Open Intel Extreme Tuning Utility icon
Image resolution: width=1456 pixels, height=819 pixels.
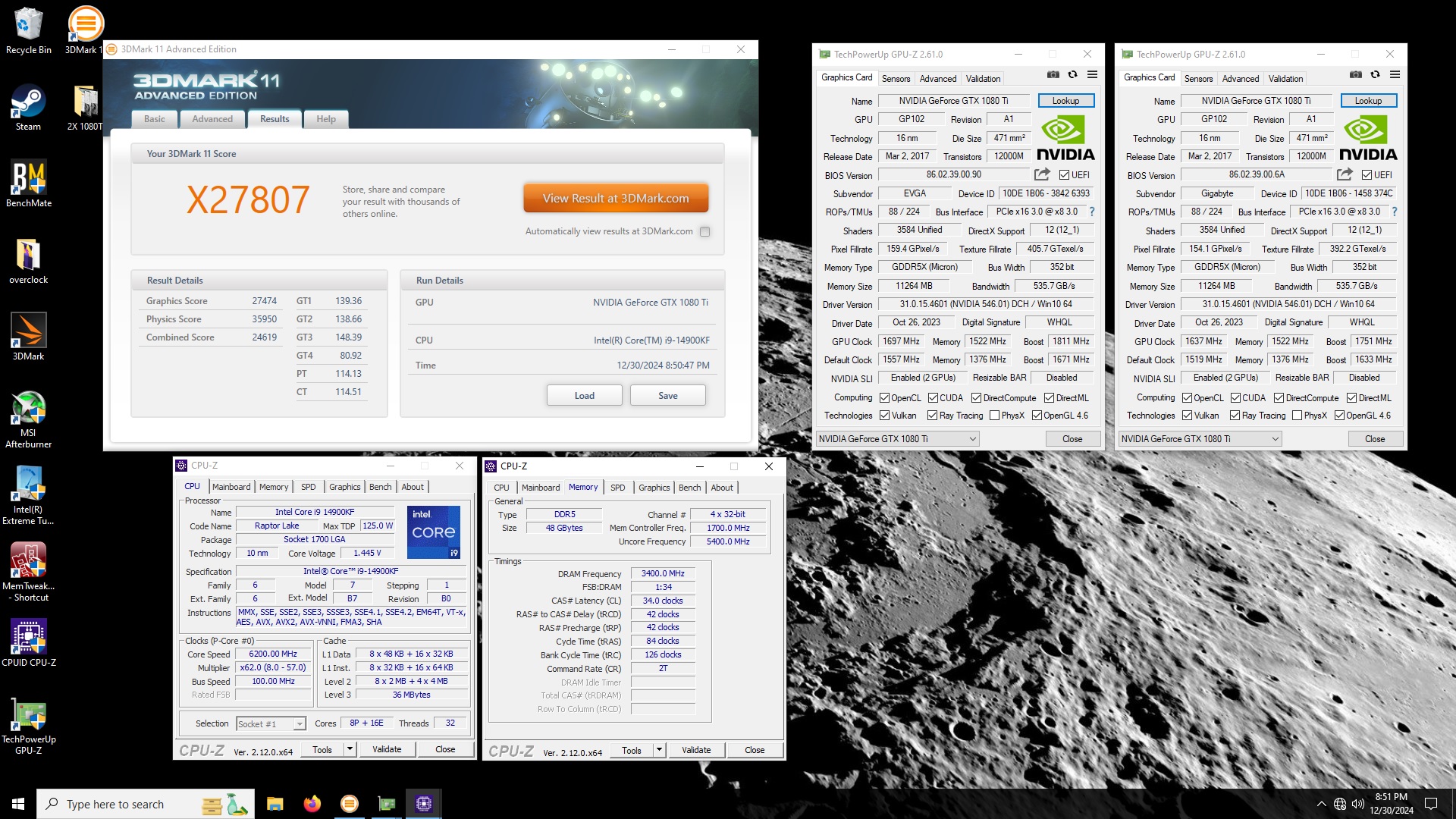click(28, 496)
